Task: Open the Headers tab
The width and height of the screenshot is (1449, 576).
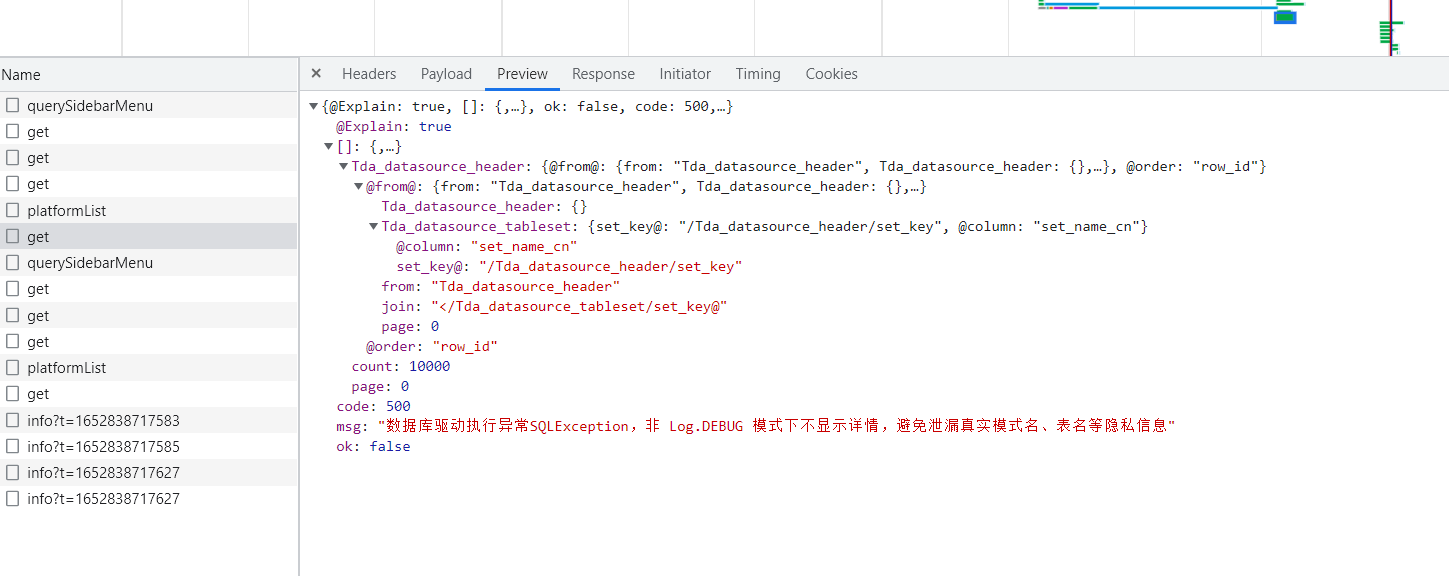Action: click(x=369, y=74)
